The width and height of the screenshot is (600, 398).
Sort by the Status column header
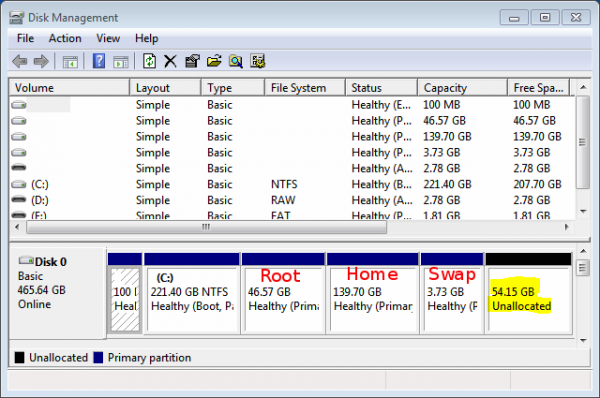(381, 88)
